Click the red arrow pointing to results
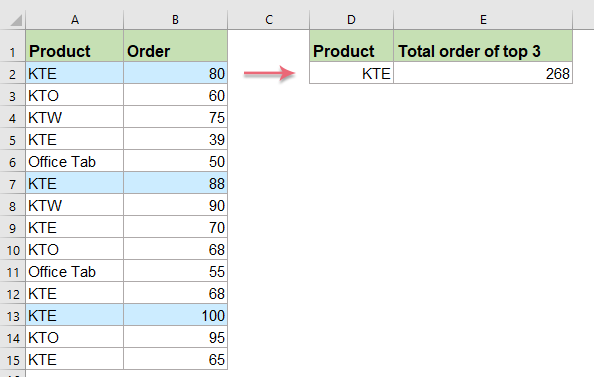 269,73
